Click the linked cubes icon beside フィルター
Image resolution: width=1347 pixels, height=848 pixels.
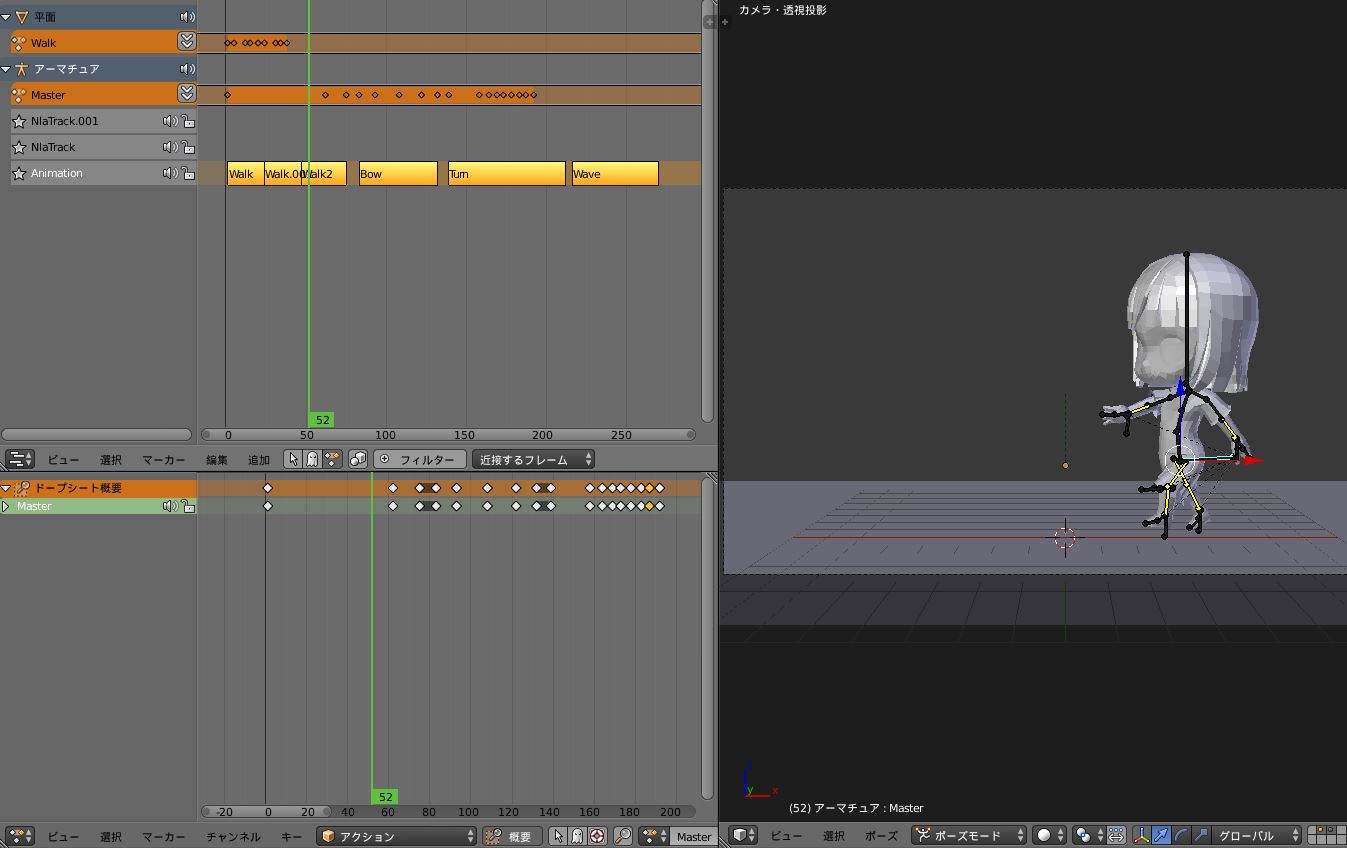coord(357,460)
